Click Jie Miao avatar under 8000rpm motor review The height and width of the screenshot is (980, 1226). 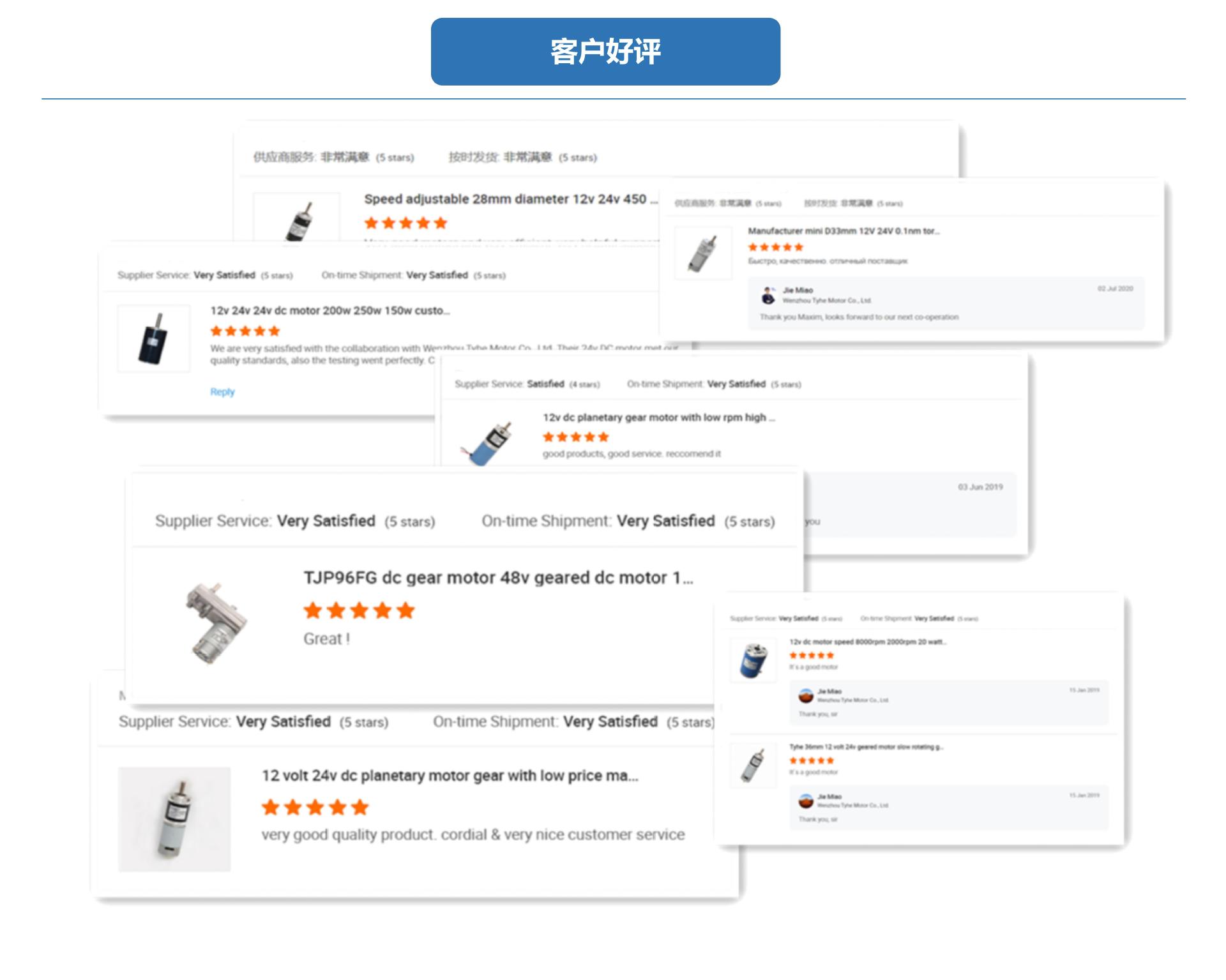(806, 695)
